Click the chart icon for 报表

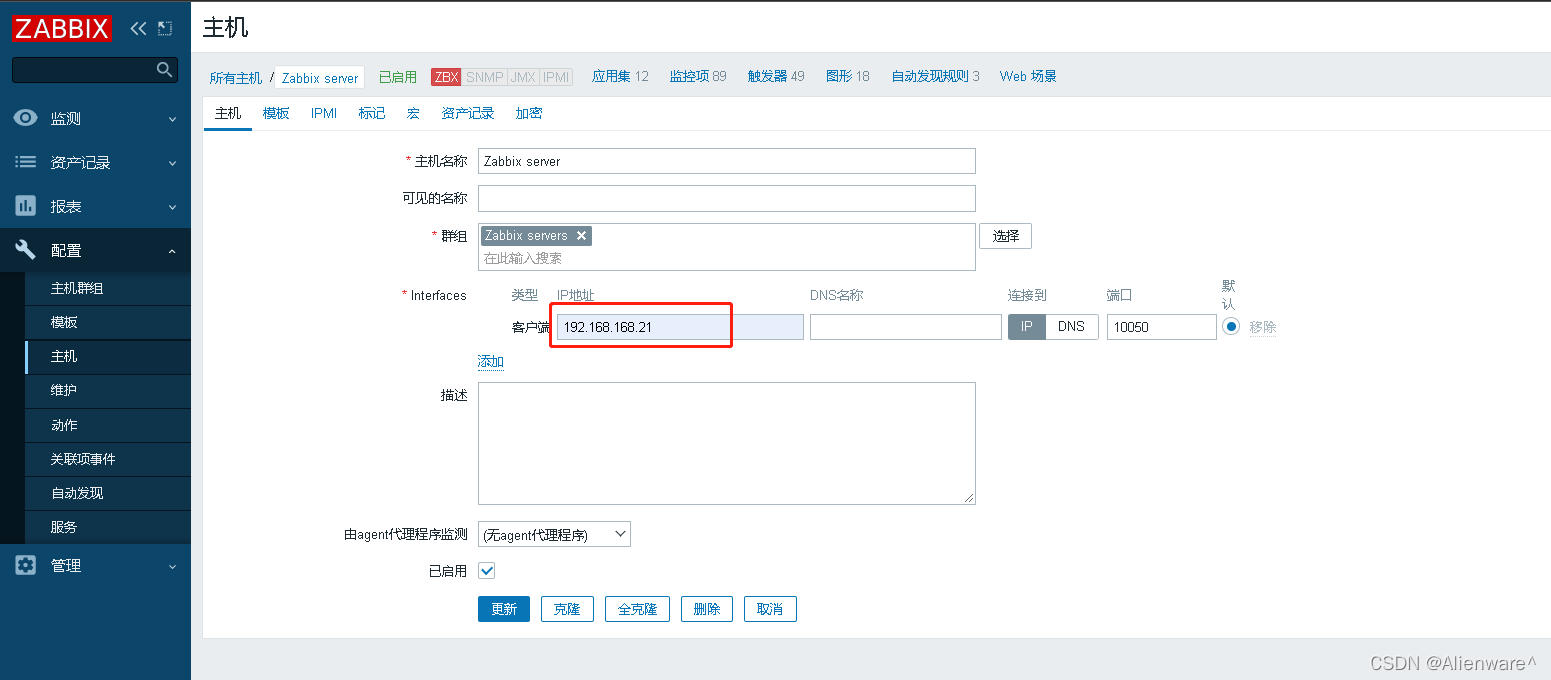pos(26,206)
